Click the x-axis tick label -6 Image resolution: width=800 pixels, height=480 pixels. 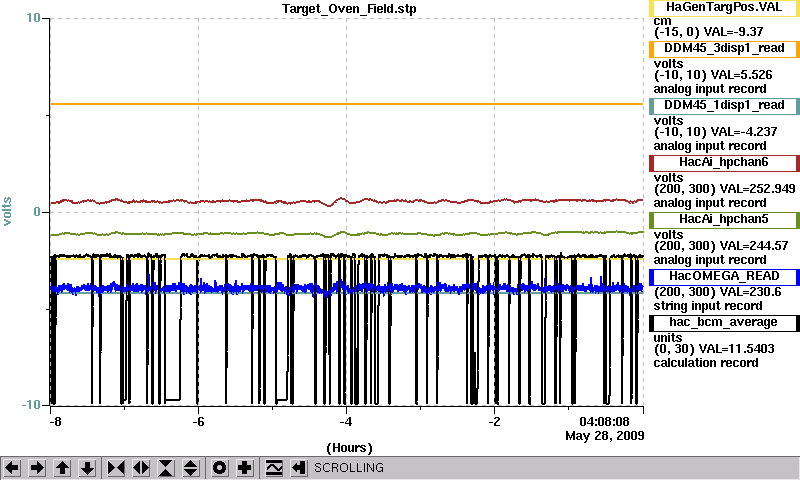pos(198,422)
